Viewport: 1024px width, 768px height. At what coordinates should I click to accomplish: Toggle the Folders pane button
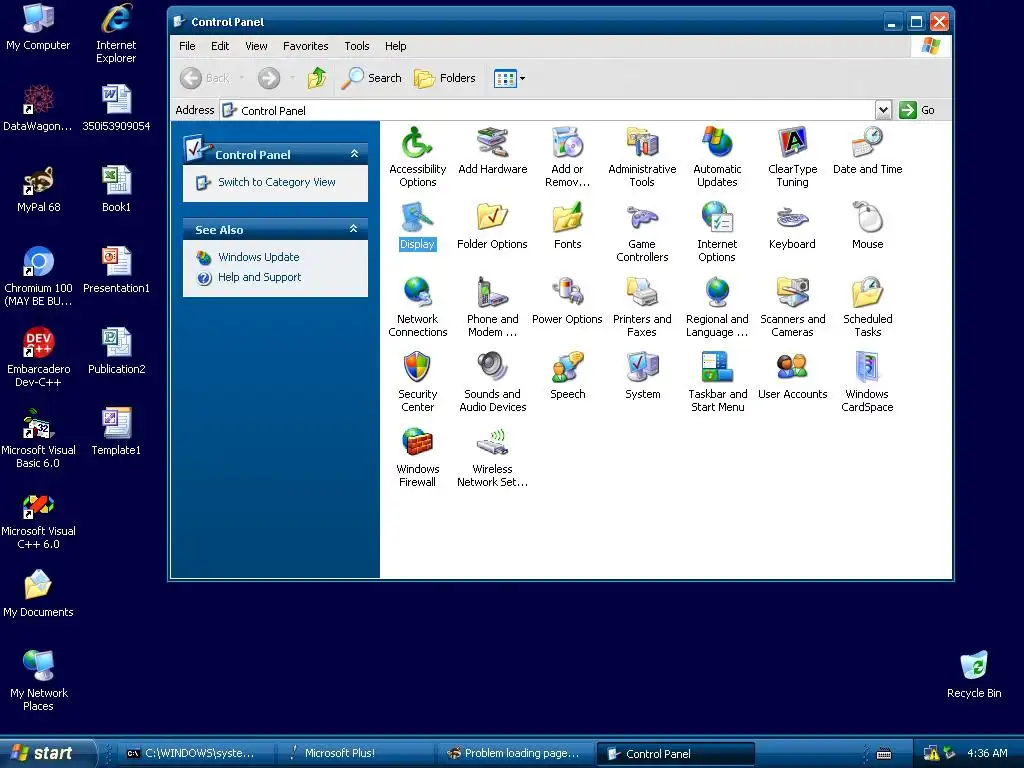445,78
